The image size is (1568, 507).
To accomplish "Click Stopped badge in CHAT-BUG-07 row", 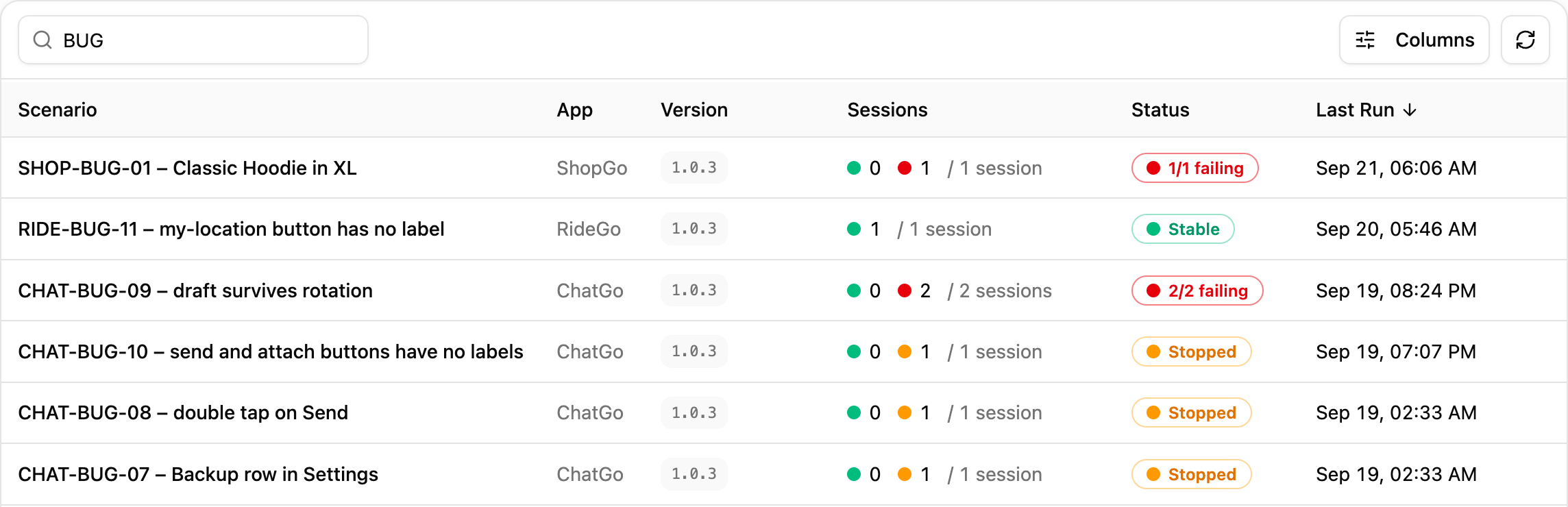I will (x=1191, y=474).
